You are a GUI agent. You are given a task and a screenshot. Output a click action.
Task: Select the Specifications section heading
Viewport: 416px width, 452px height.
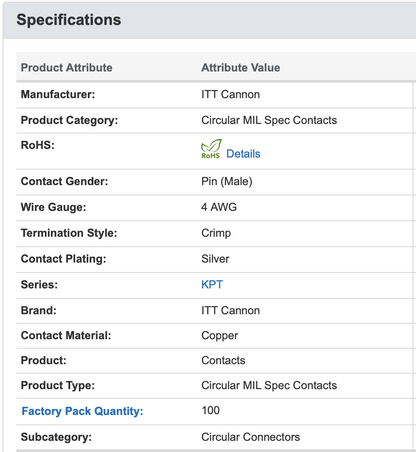pos(69,20)
